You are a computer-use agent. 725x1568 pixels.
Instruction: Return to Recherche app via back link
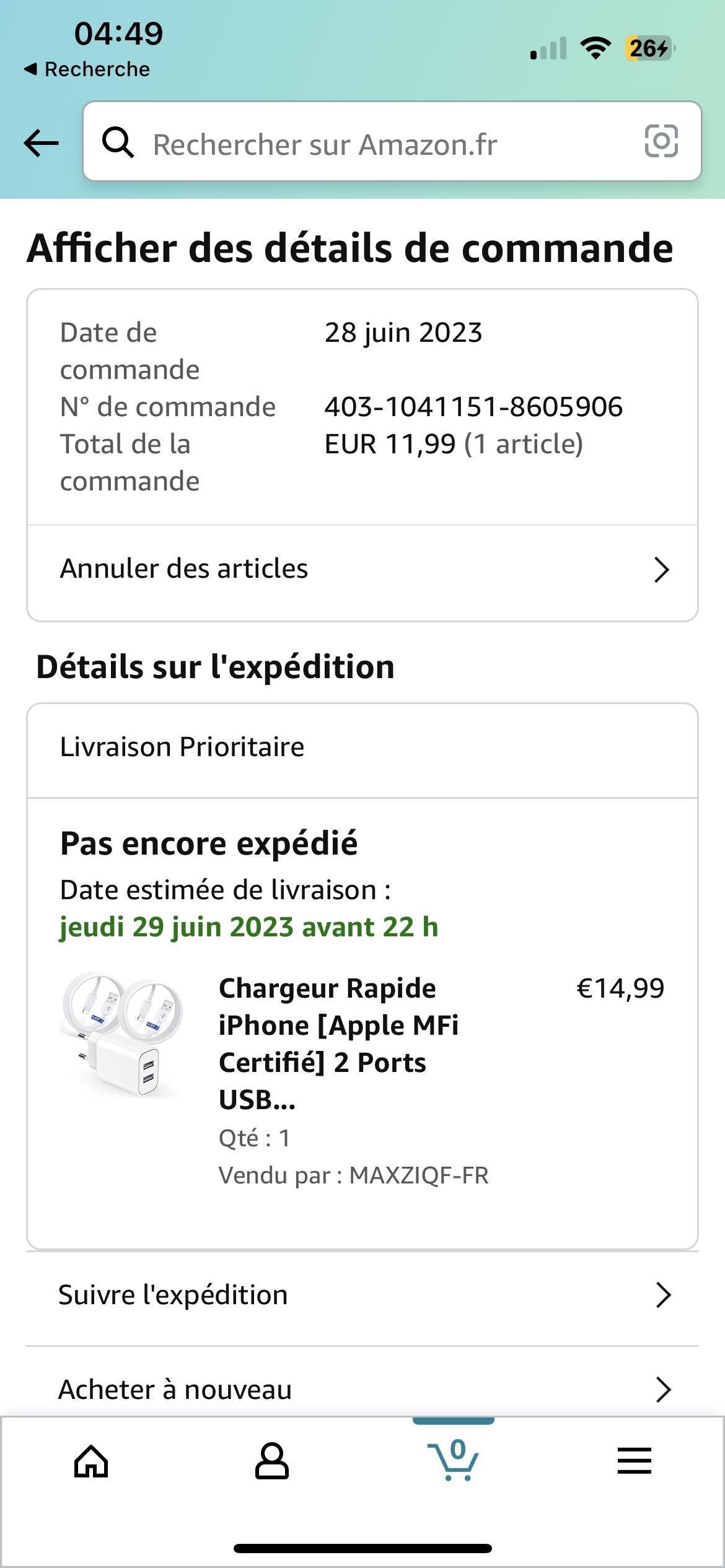(x=87, y=69)
